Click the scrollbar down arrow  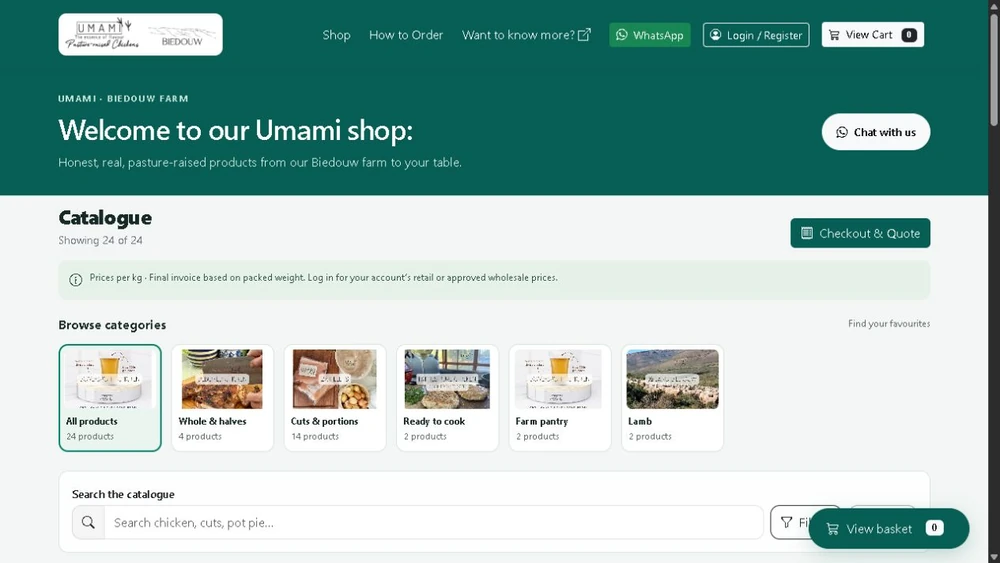[994, 557]
